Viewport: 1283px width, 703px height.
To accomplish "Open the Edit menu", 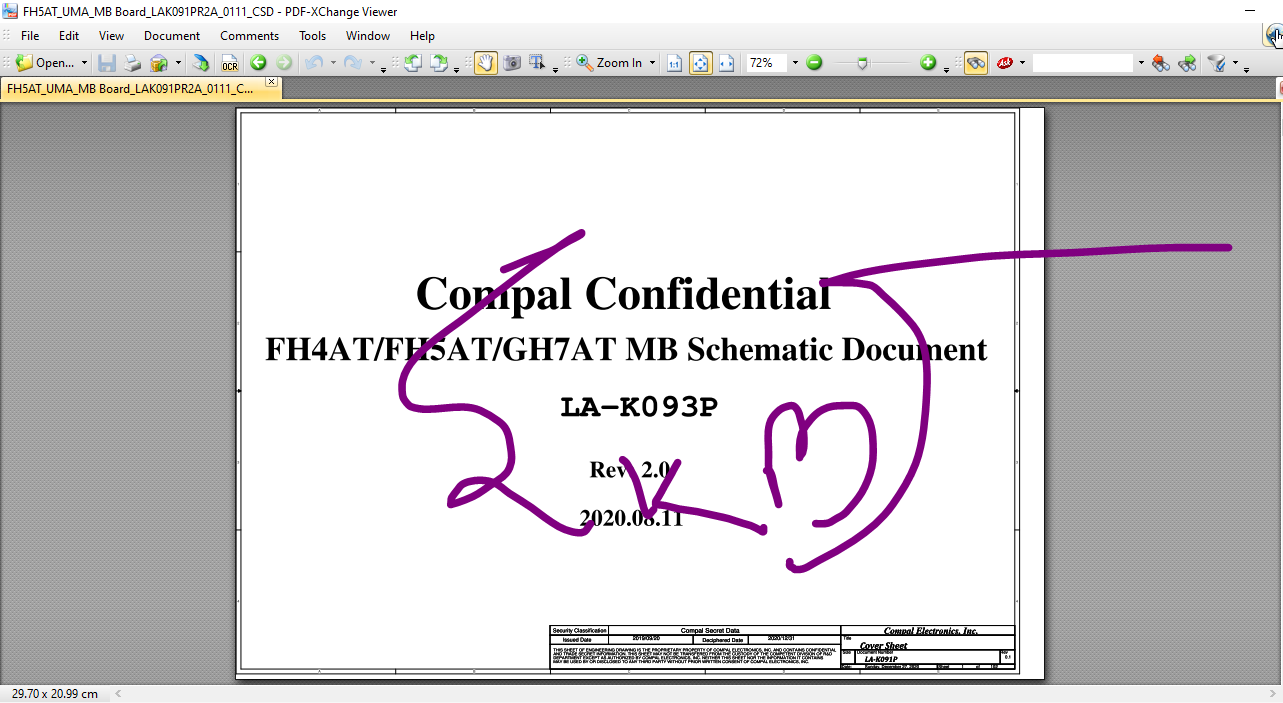I will tap(69, 36).
